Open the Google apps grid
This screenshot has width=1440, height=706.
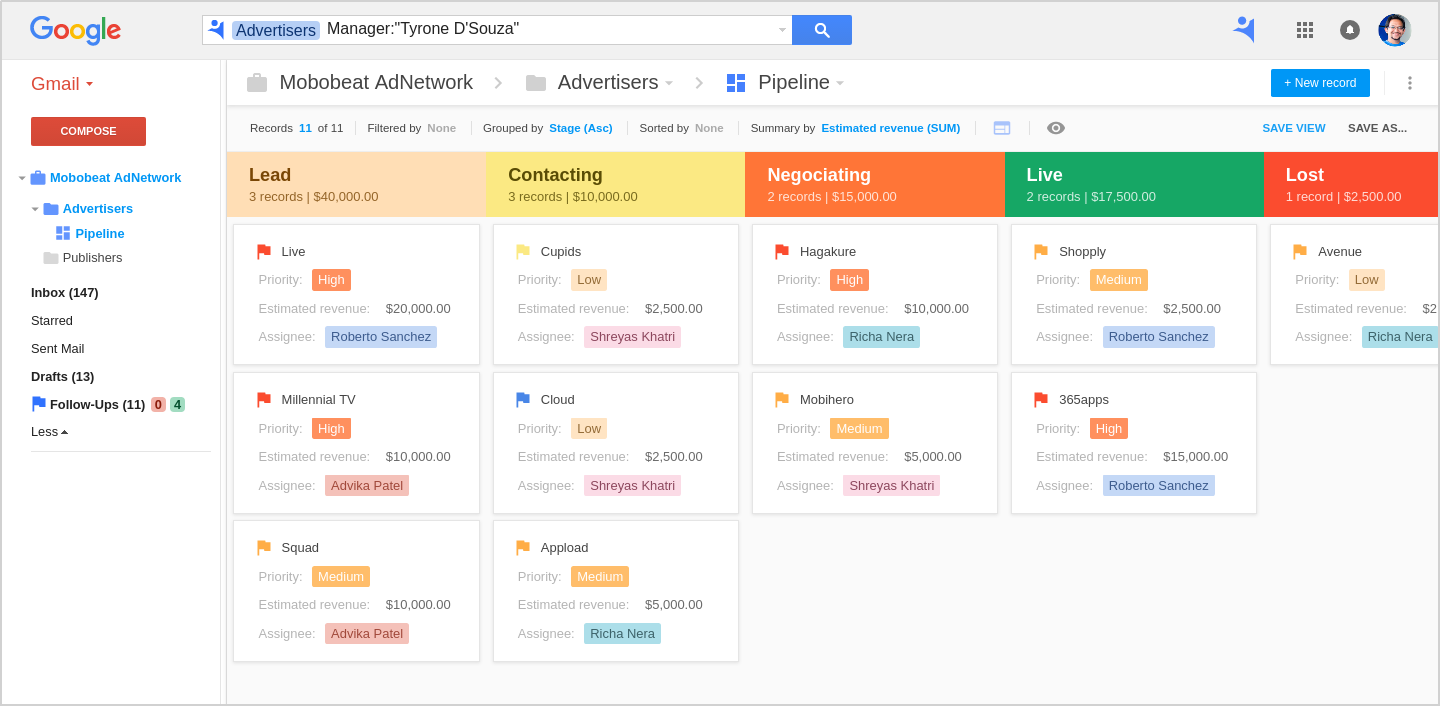1305,30
